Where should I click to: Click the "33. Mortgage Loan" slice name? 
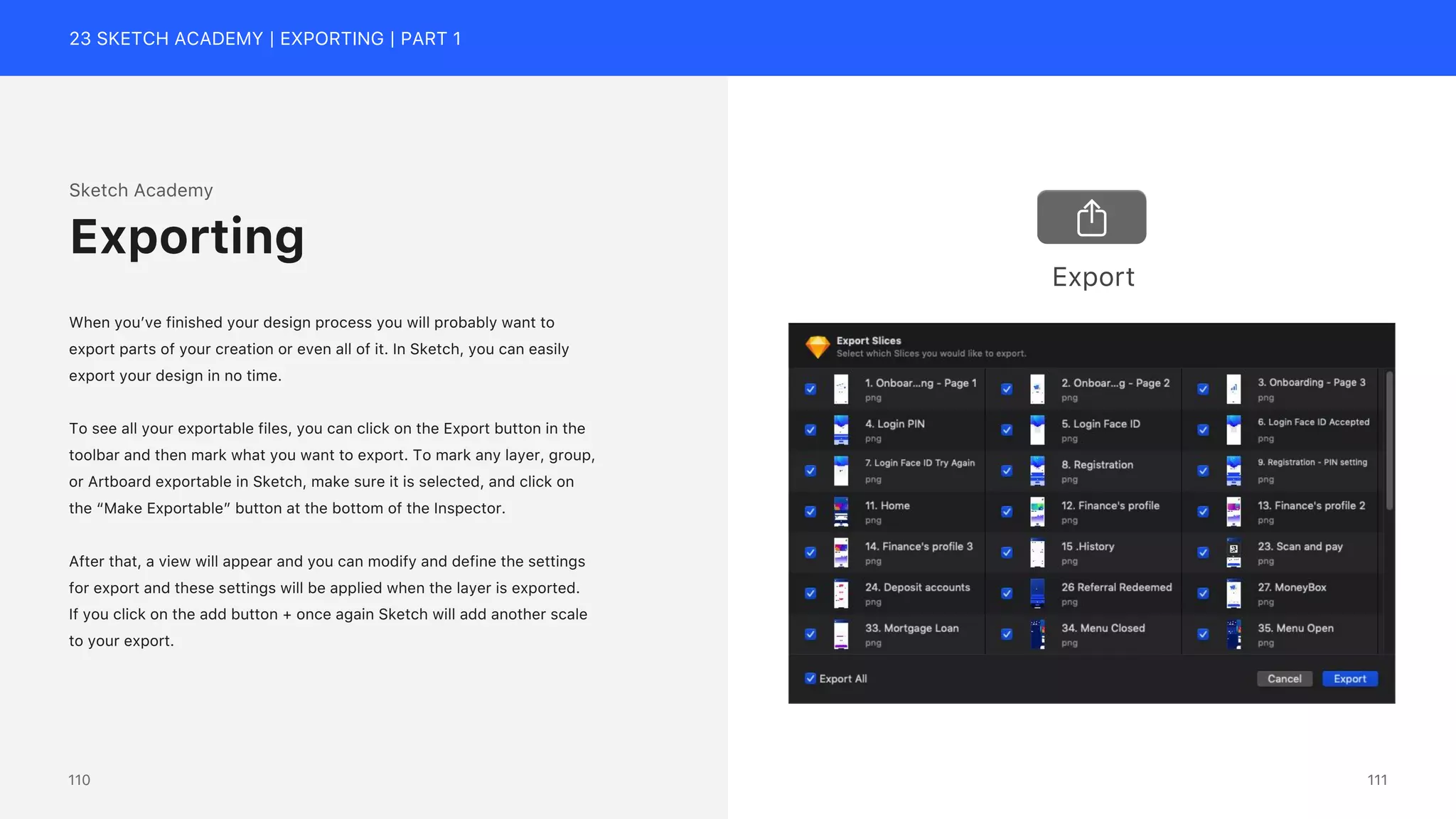912,628
